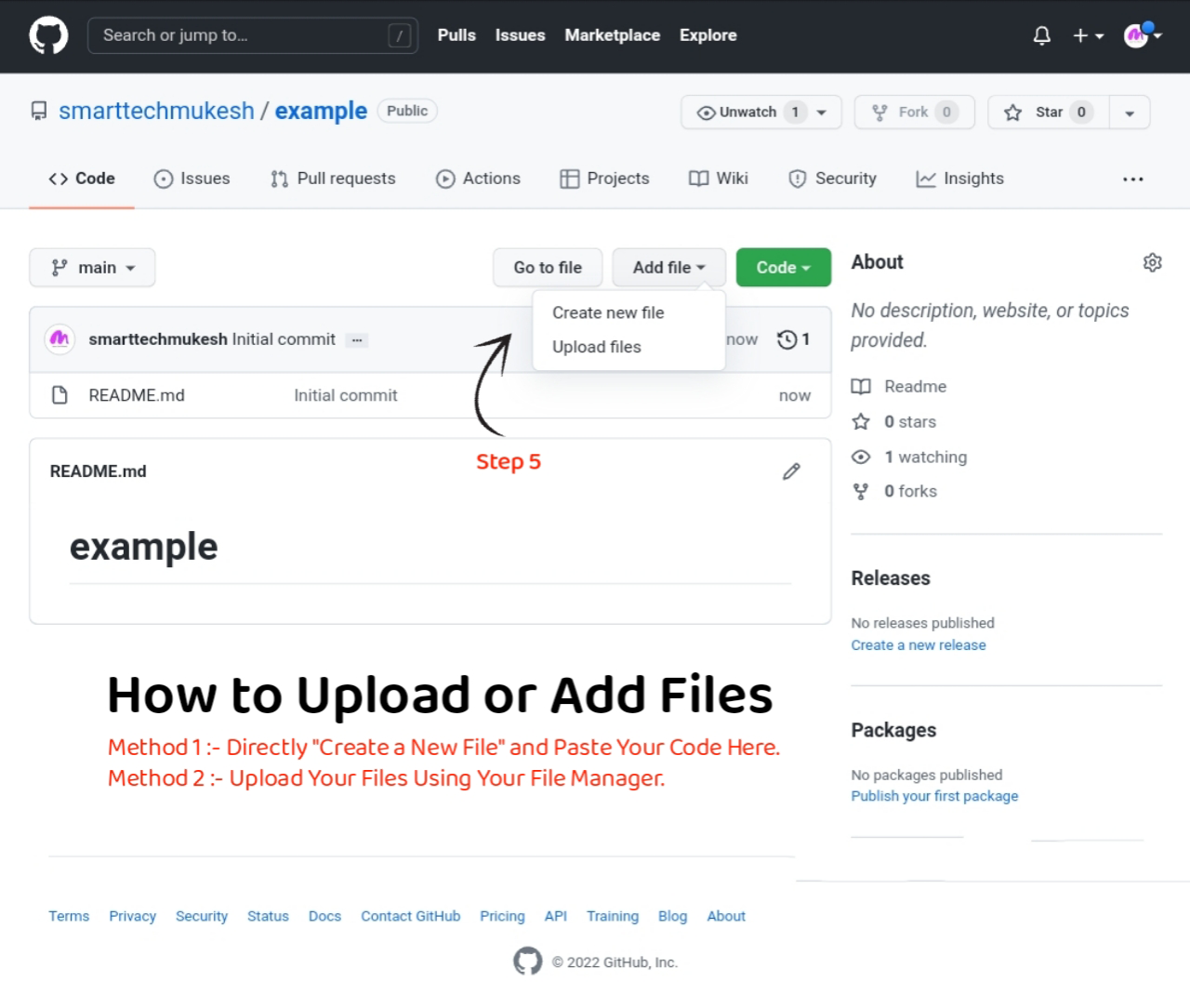The height and width of the screenshot is (1008, 1190).
Task: Toggle the Add file dropdown
Action: pos(668,268)
